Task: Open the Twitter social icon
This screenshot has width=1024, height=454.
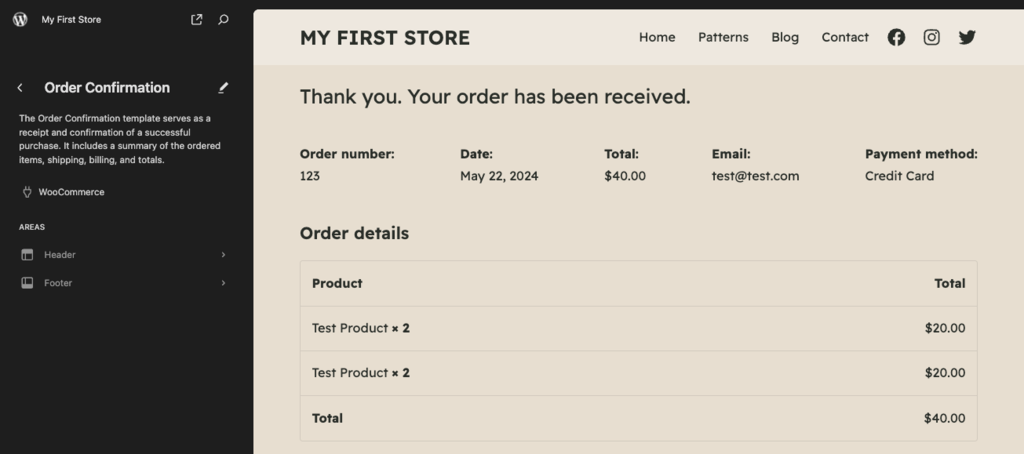Action: [966, 37]
